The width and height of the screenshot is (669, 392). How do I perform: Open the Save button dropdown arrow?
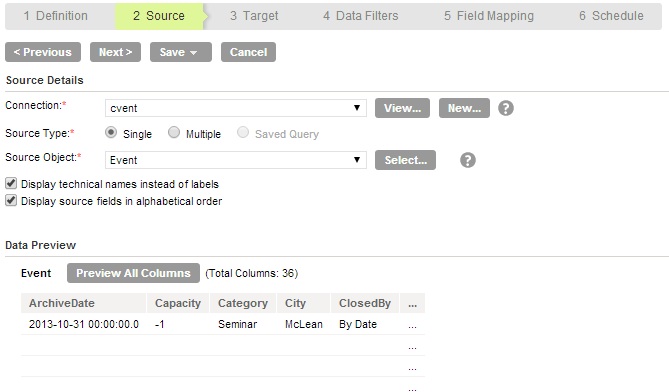click(x=193, y=52)
